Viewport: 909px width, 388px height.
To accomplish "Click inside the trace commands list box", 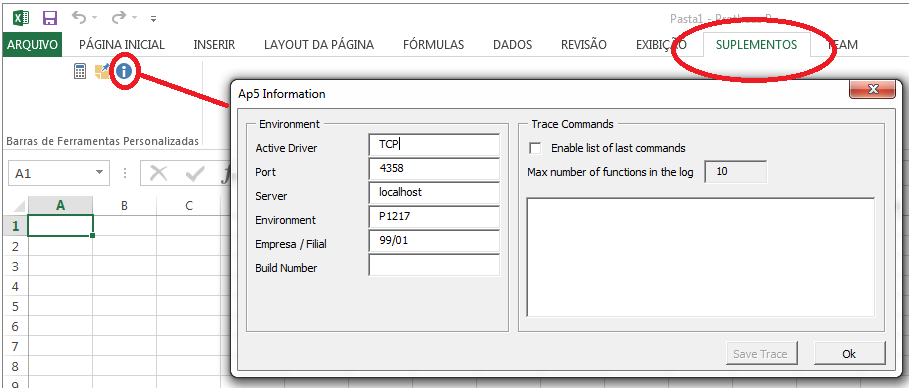I will click(x=700, y=257).
